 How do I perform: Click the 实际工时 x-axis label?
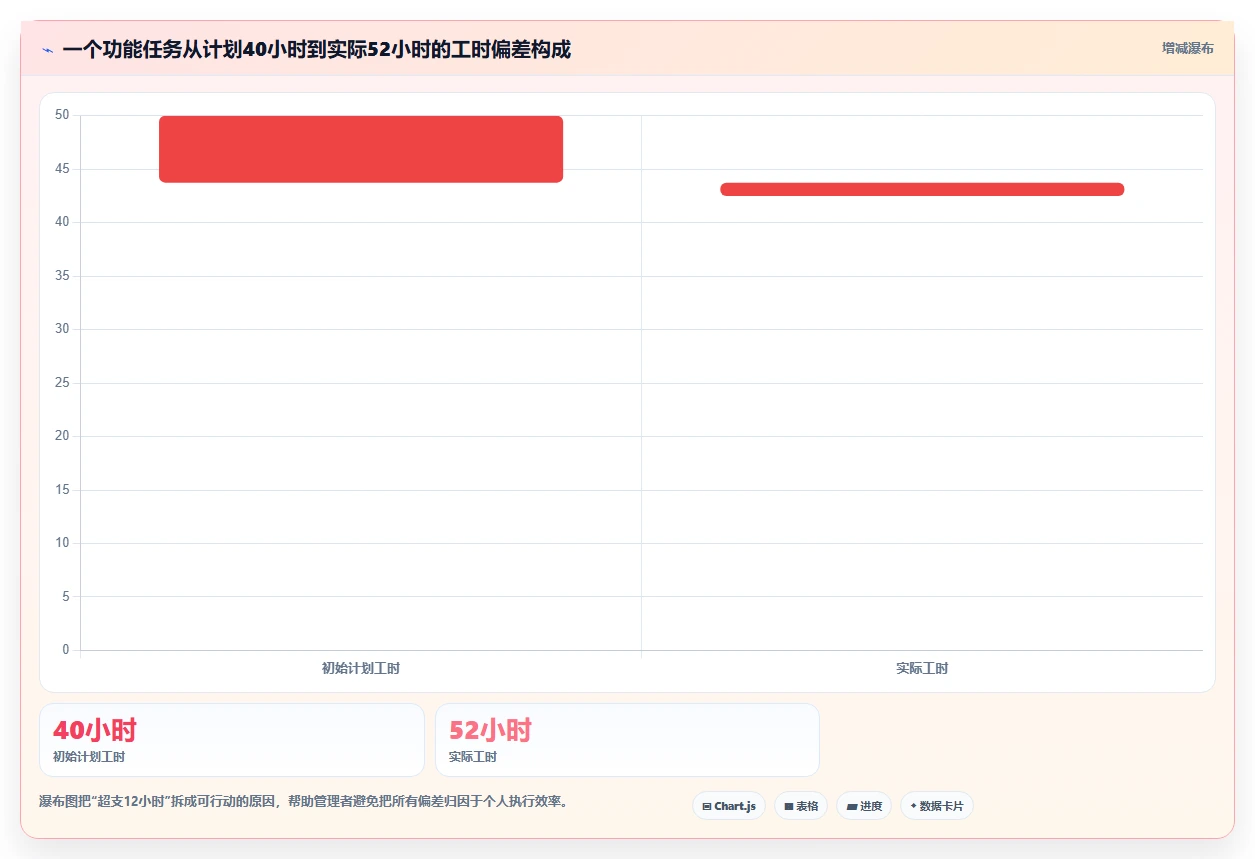click(922, 668)
